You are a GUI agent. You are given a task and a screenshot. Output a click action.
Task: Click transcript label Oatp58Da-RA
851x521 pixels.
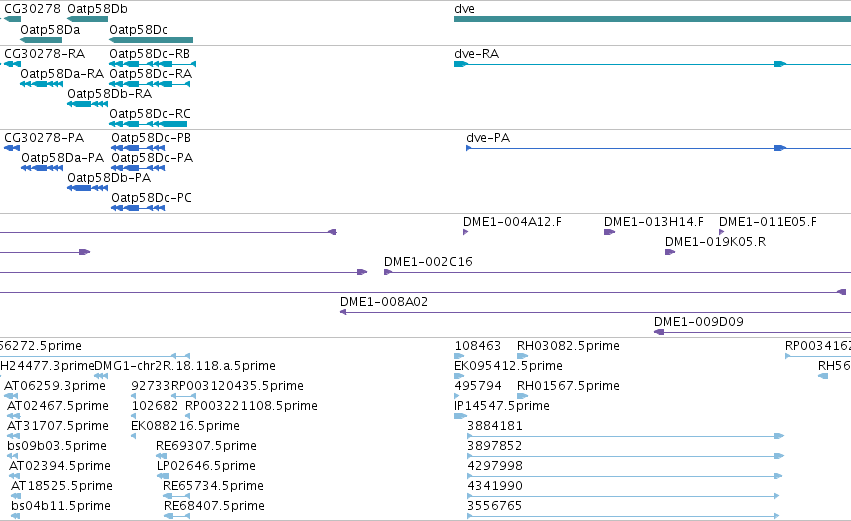coord(62,74)
